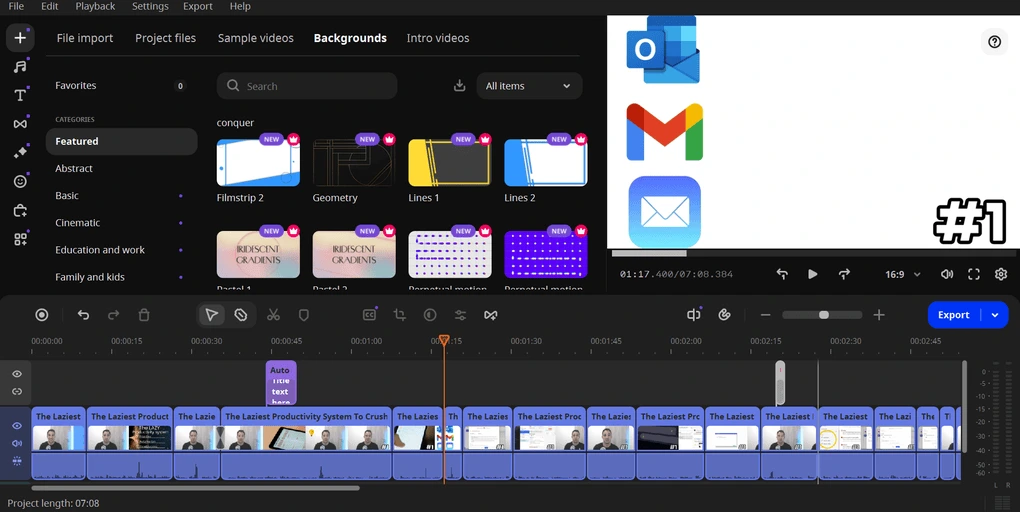Switch to the Intro videos tab
Viewport: 1020px width, 512px height.
point(438,38)
